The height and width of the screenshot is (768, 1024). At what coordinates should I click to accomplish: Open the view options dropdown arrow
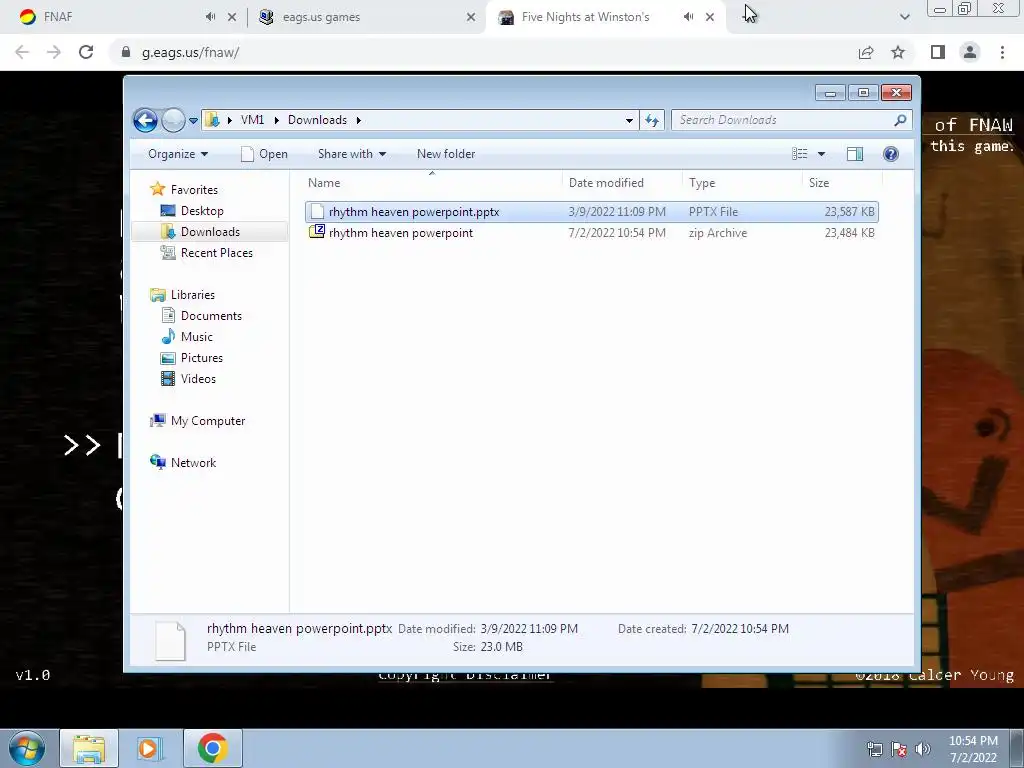pyautogui.click(x=822, y=154)
